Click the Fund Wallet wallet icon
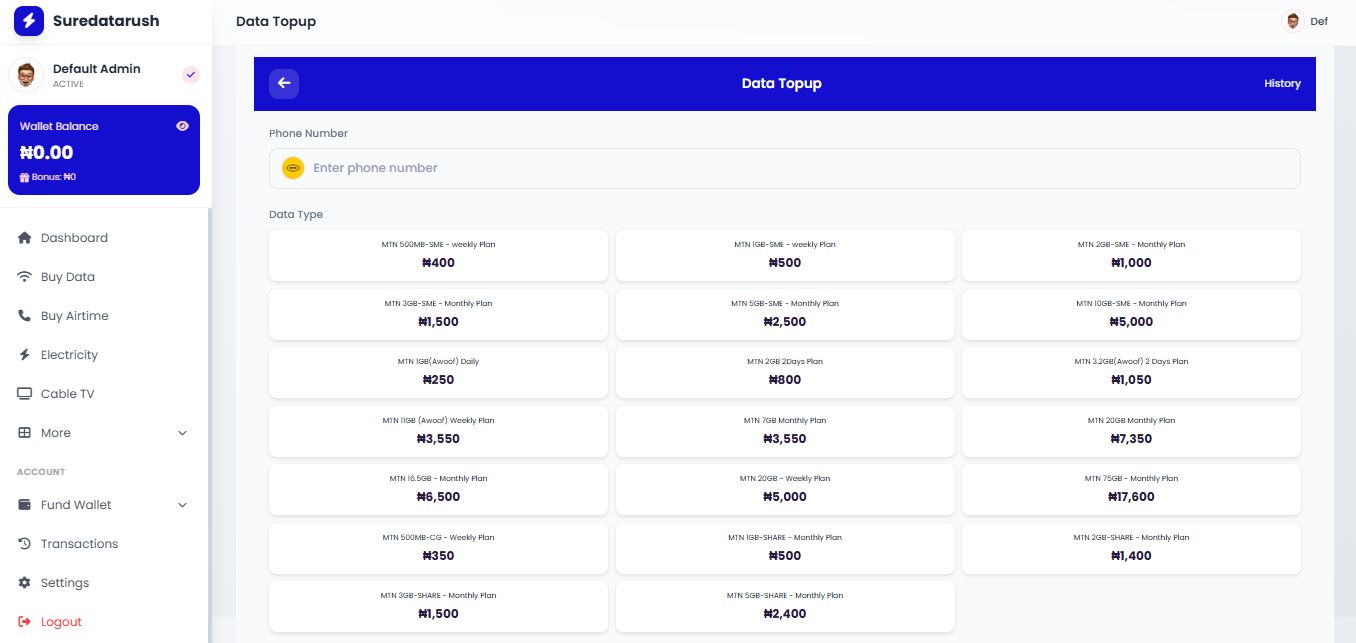Viewport: 1356px width, 643px height. 25,505
